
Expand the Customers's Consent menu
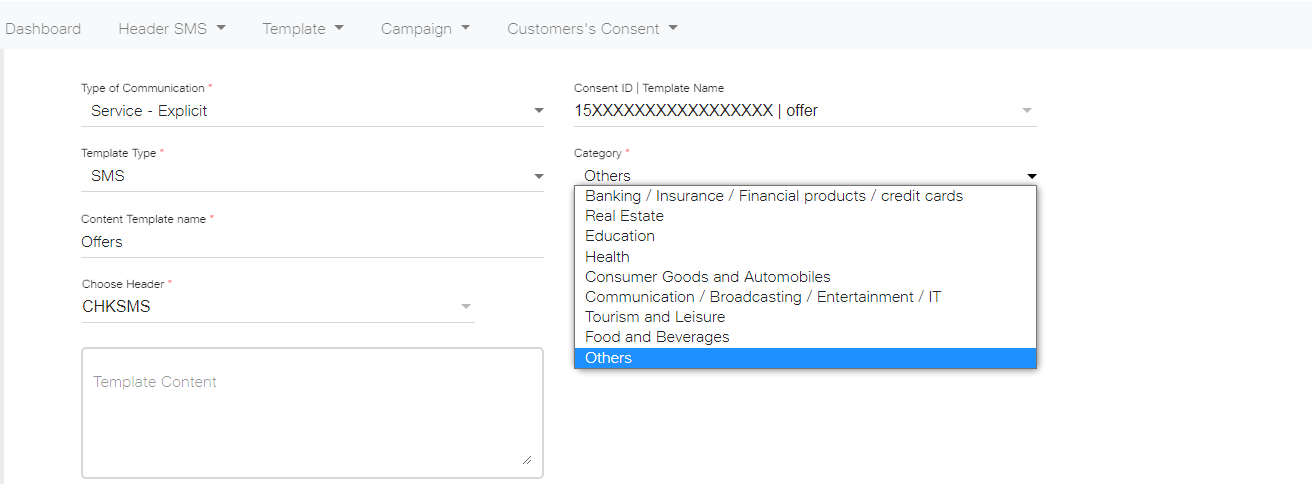point(592,29)
